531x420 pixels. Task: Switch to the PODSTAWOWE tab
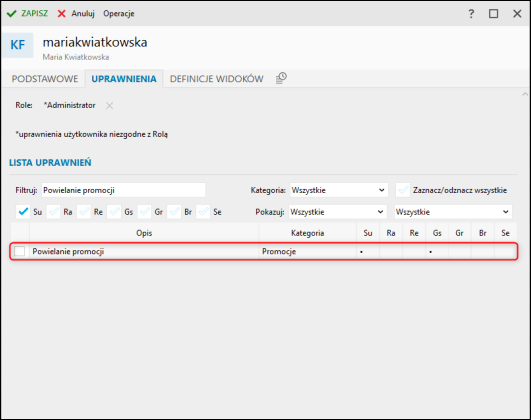pos(45,79)
